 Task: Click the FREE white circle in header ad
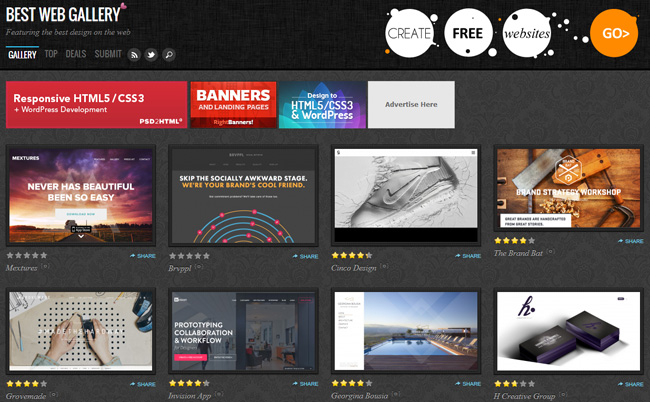coord(468,33)
